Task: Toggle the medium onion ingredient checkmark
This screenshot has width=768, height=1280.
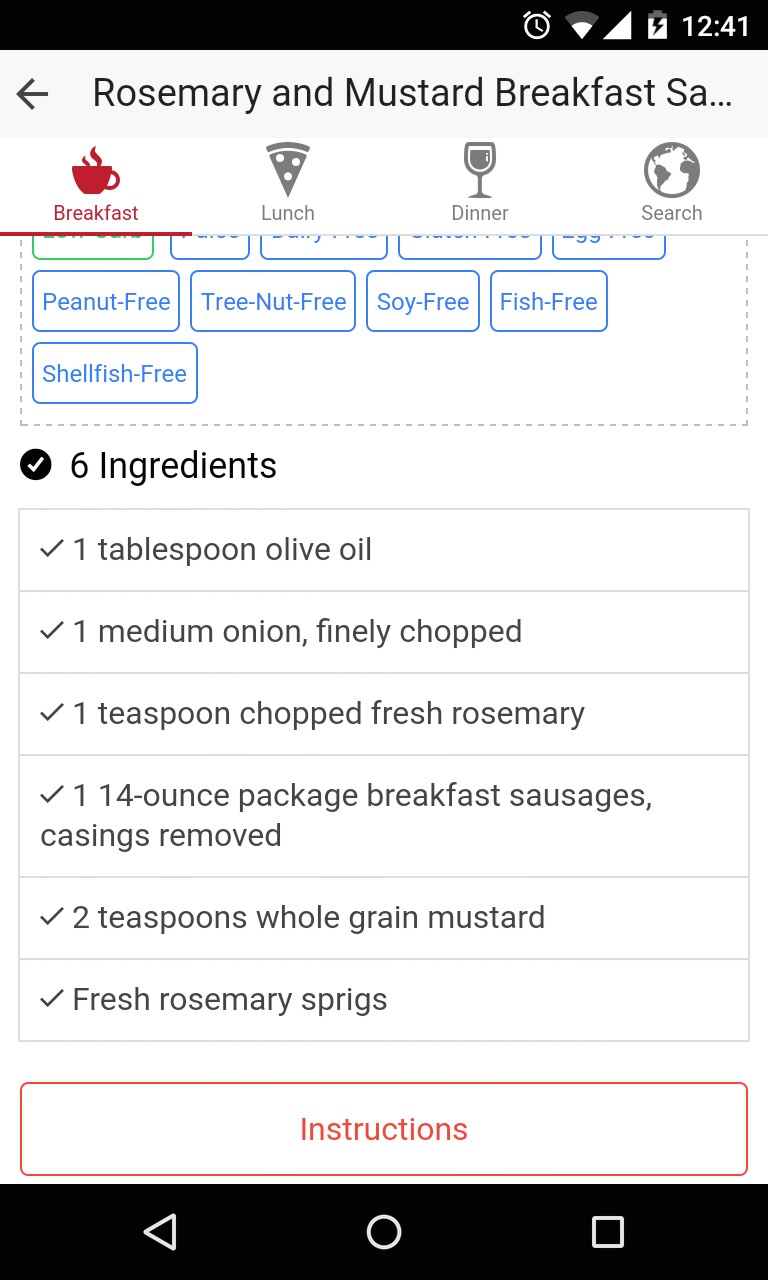Action: pyautogui.click(x=52, y=631)
